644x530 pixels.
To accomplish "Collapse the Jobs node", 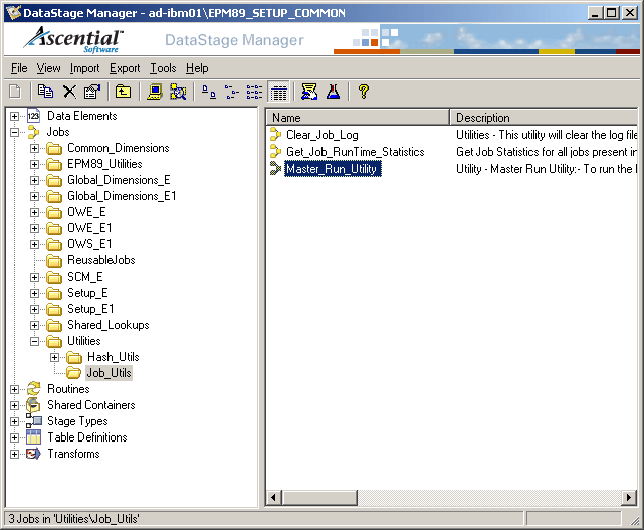I will pyautogui.click(x=14, y=132).
